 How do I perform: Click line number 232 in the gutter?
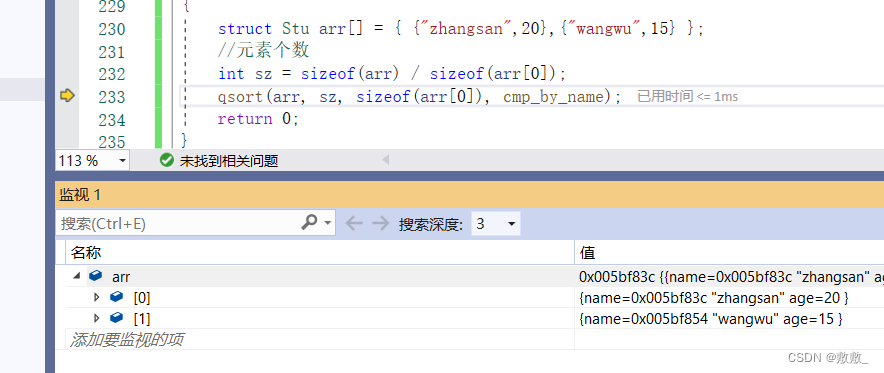tap(112, 74)
